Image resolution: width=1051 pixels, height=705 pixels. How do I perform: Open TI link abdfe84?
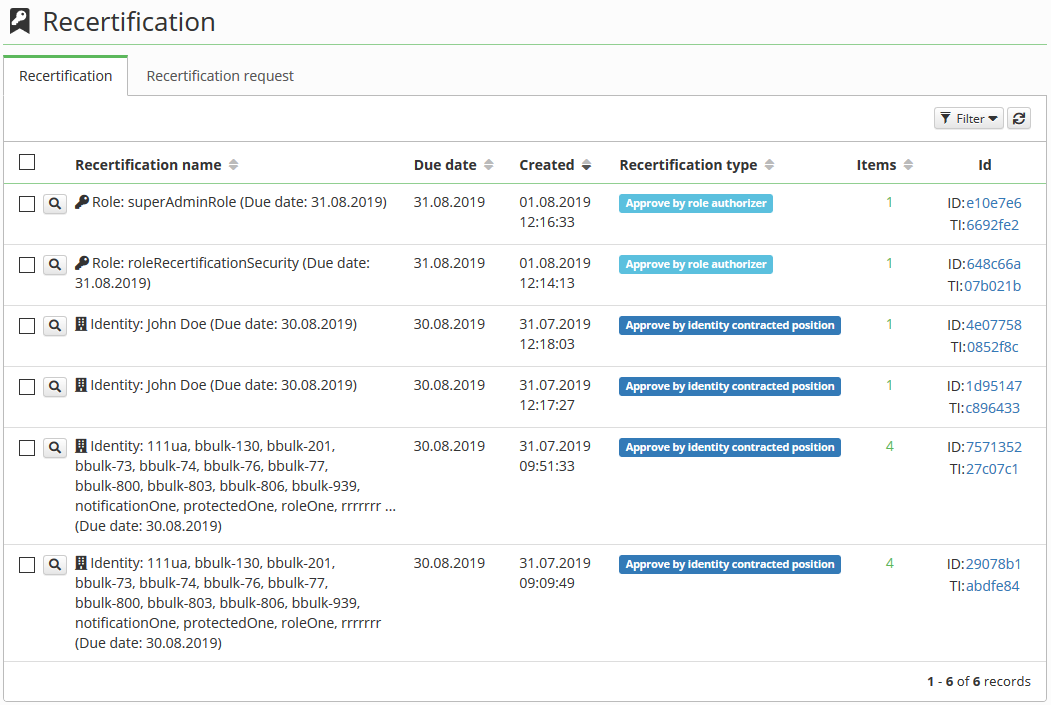[992, 586]
